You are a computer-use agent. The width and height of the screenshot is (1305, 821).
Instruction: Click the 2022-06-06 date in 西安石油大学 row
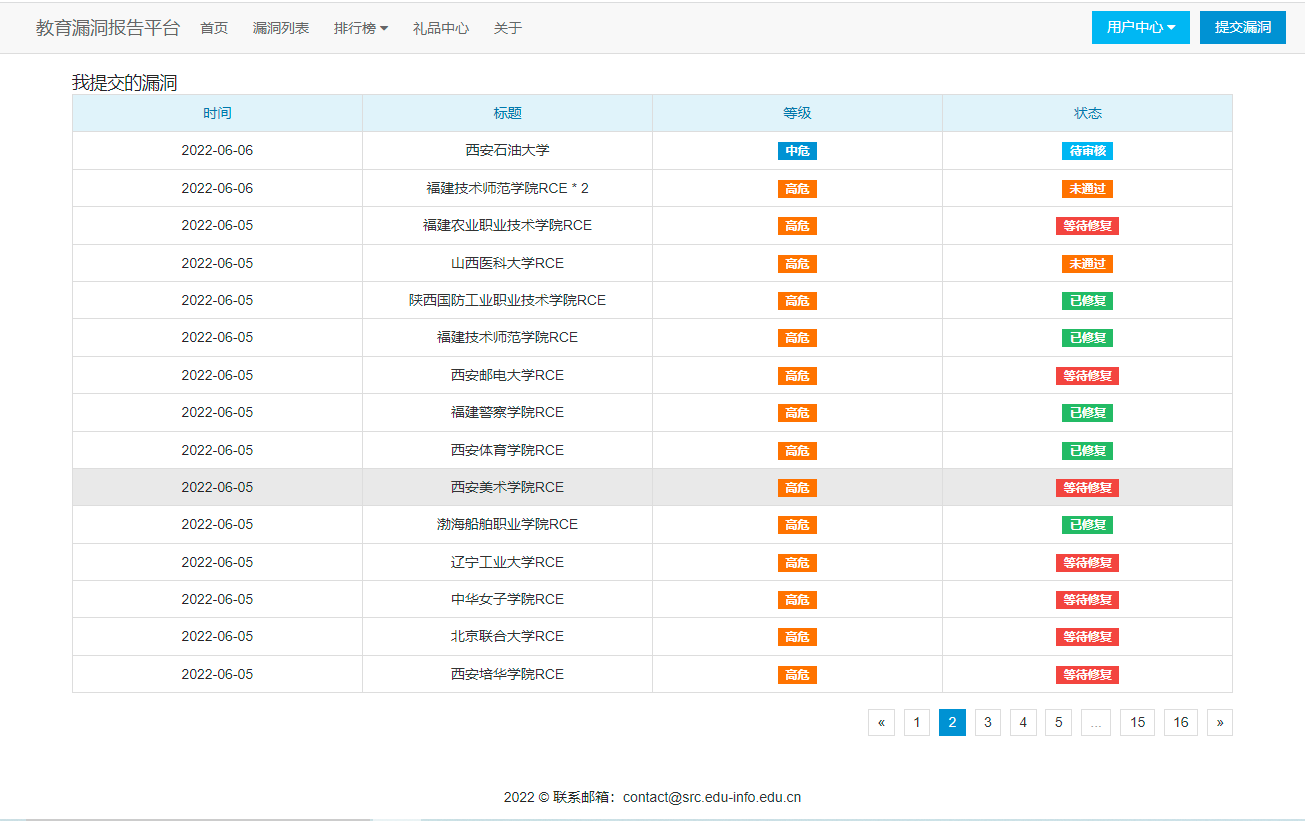click(217, 151)
